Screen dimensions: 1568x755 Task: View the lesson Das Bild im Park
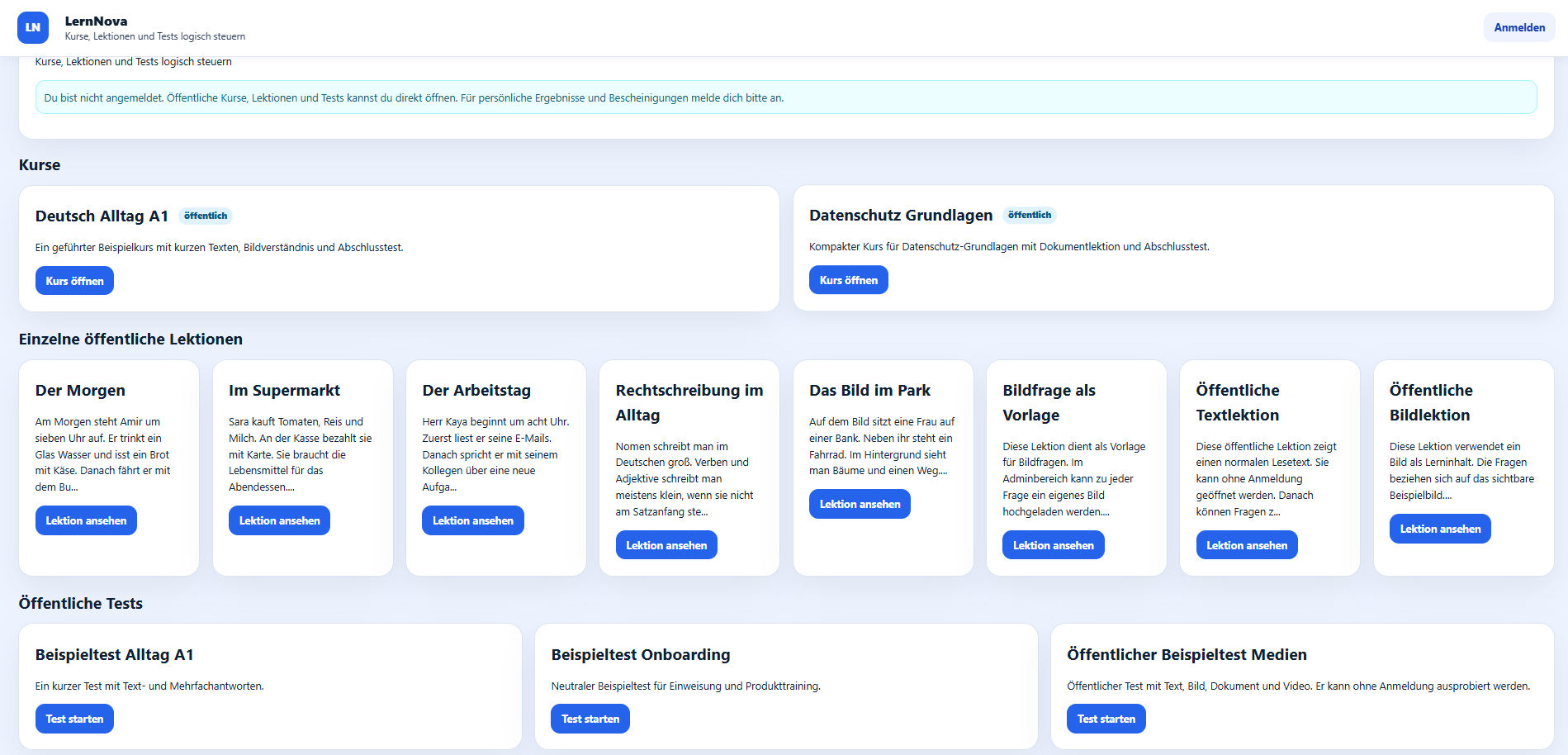click(x=860, y=504)
